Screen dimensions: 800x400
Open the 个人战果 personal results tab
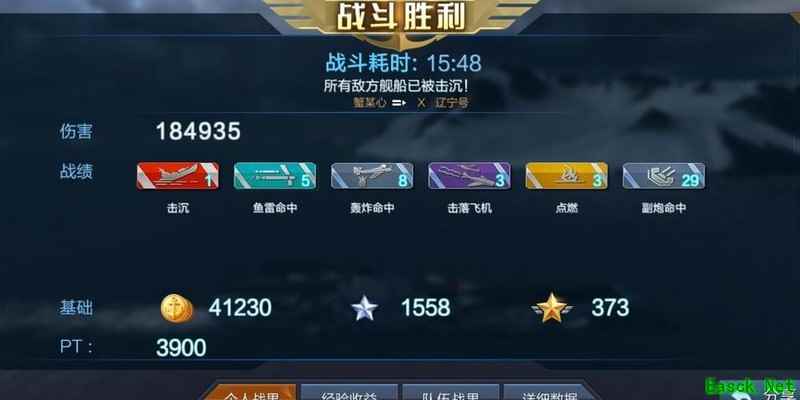[250, 392]
